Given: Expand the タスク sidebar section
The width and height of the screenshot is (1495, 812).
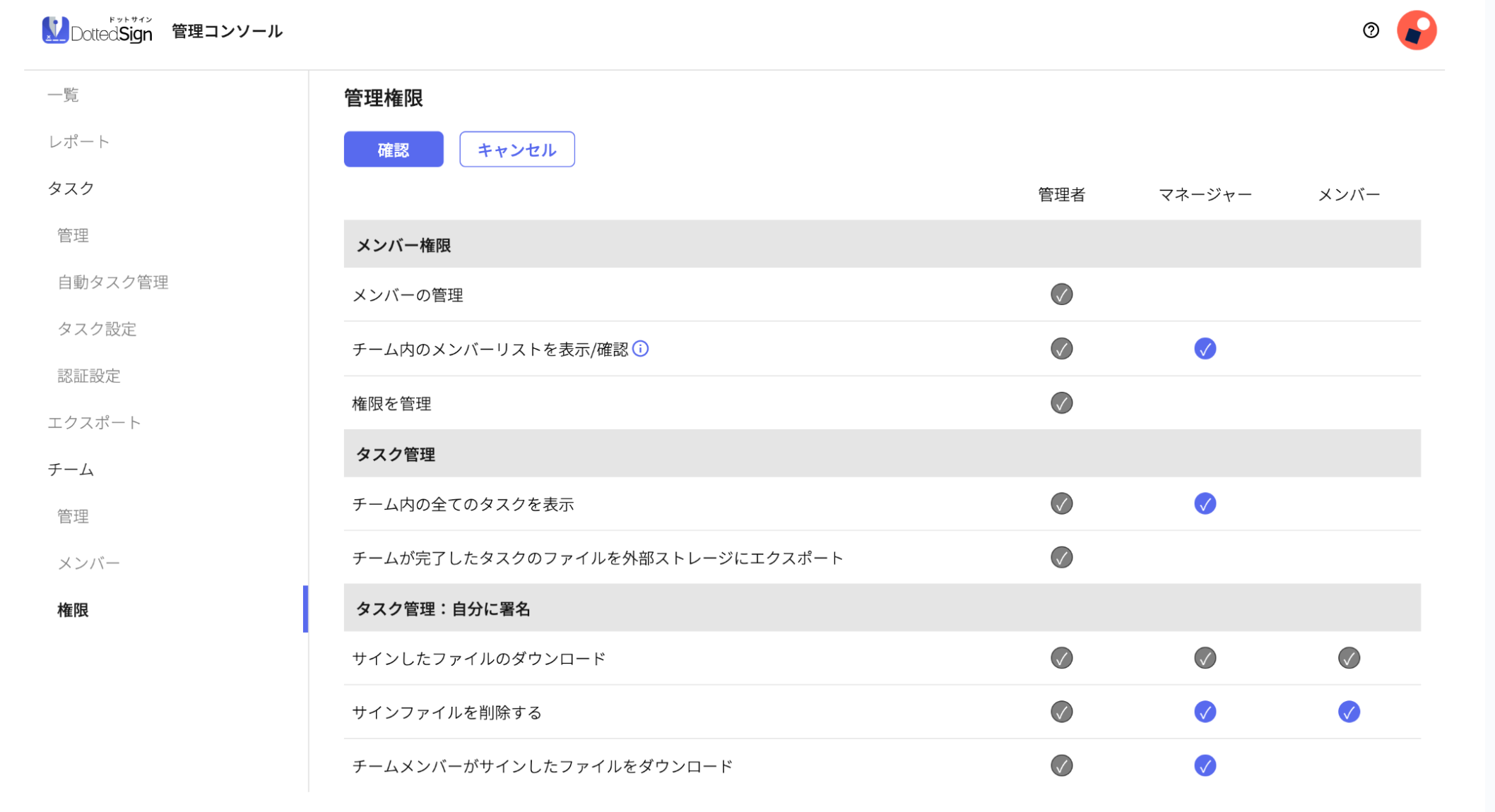Looking at the screenshot, I should (x=71, y=189).
